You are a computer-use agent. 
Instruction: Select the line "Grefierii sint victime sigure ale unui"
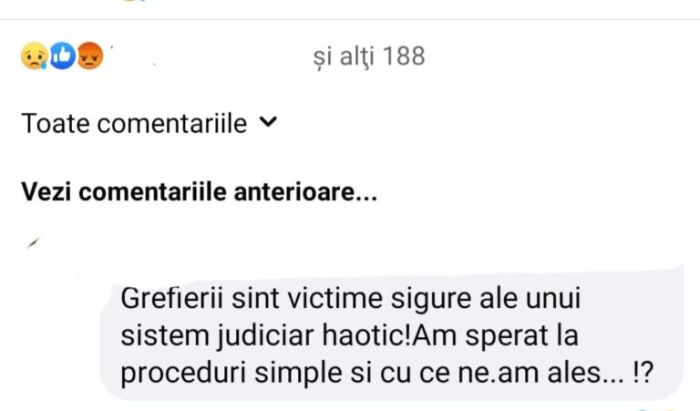(x=351, y=298)
